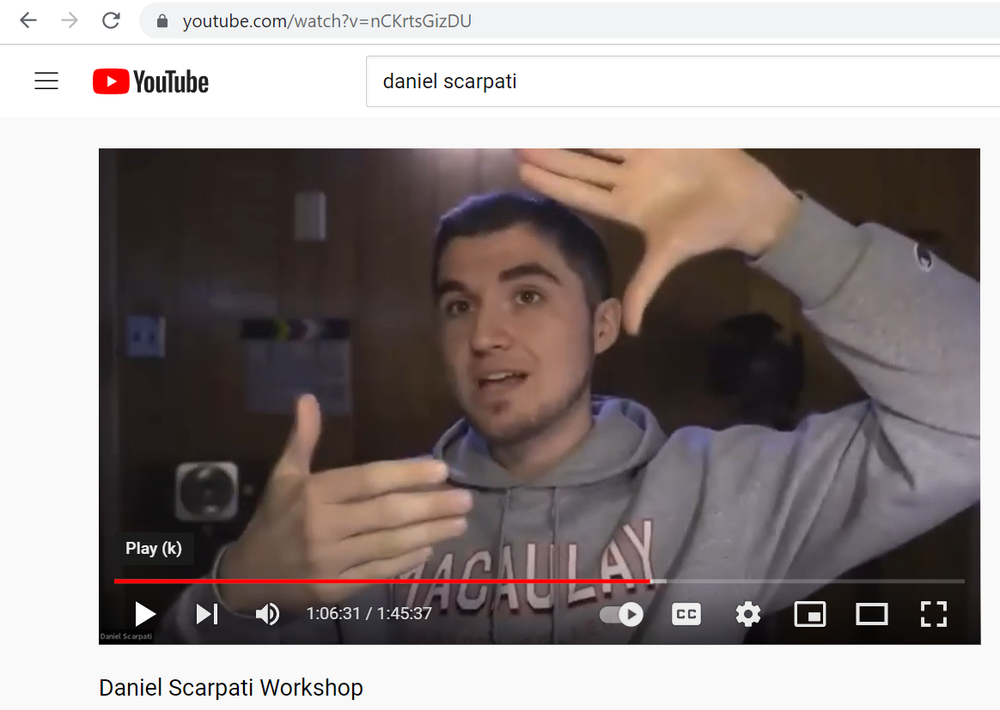1000x710 pixels.
Task: Skip to the next video
Action: [207, 614]
